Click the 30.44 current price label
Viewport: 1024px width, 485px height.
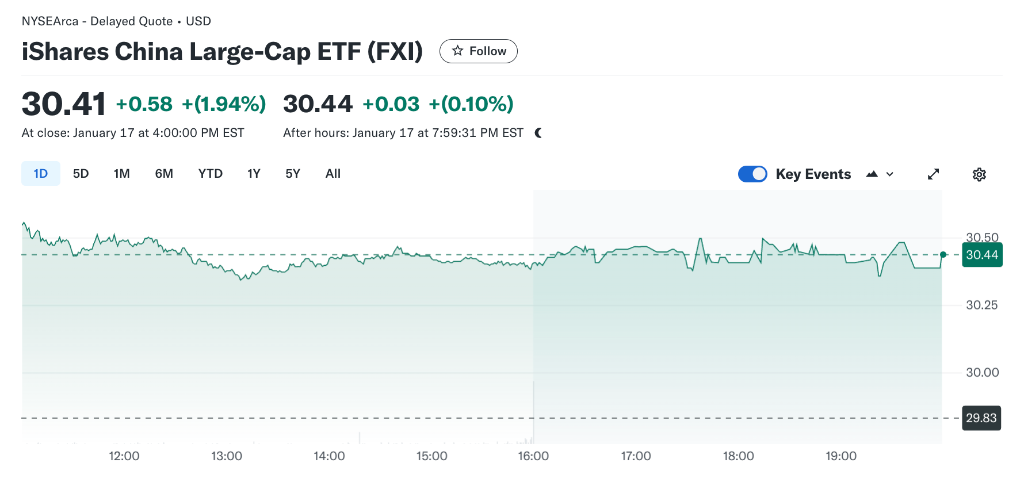(x=982, y=255)
